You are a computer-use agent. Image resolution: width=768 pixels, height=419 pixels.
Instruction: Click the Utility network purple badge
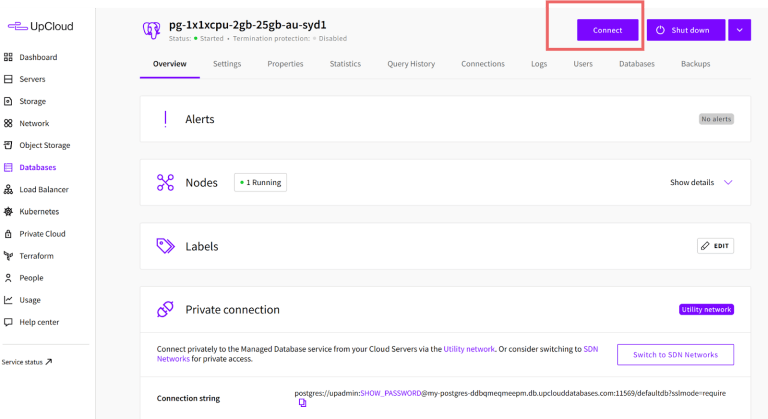point(706,309)
